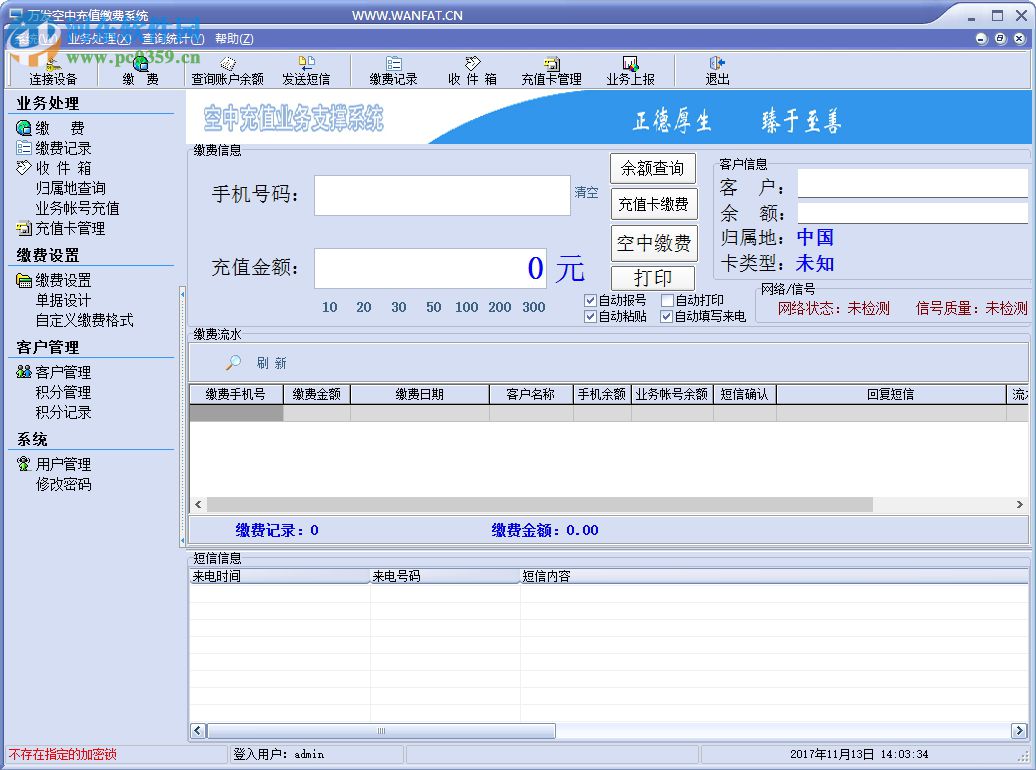This screenshot has width=1036, height=770.
Task: Click the 余额查询 button
Action: 653,168
